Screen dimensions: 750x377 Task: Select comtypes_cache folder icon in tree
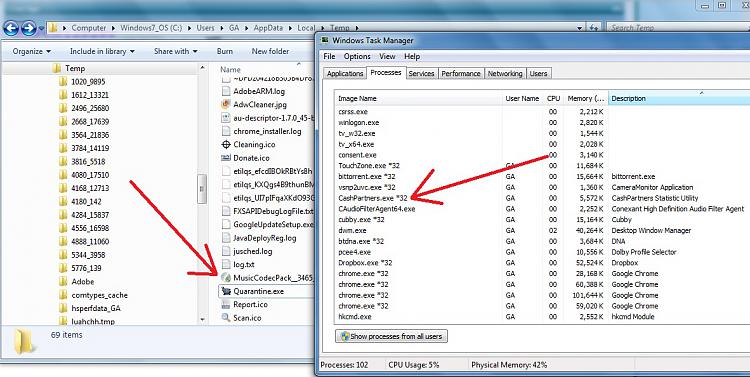(63, 295)
